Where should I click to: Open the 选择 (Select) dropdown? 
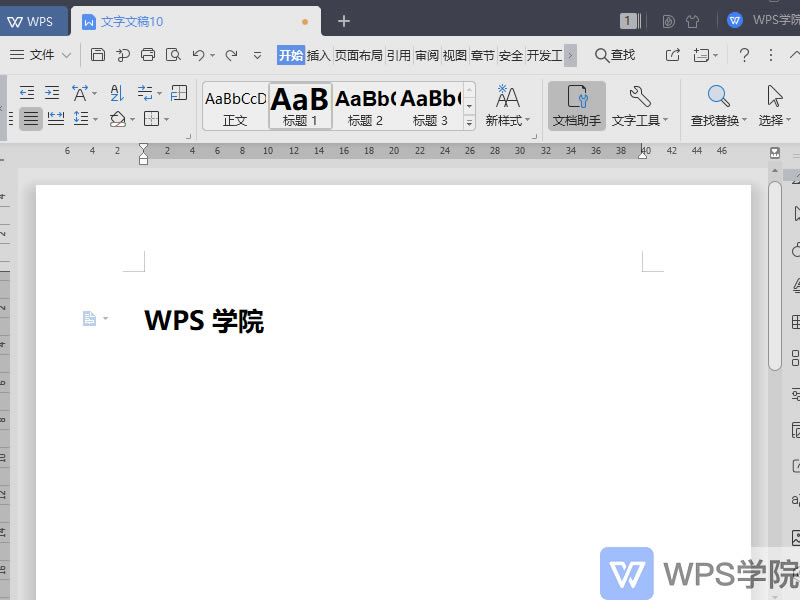click(772, 105)
